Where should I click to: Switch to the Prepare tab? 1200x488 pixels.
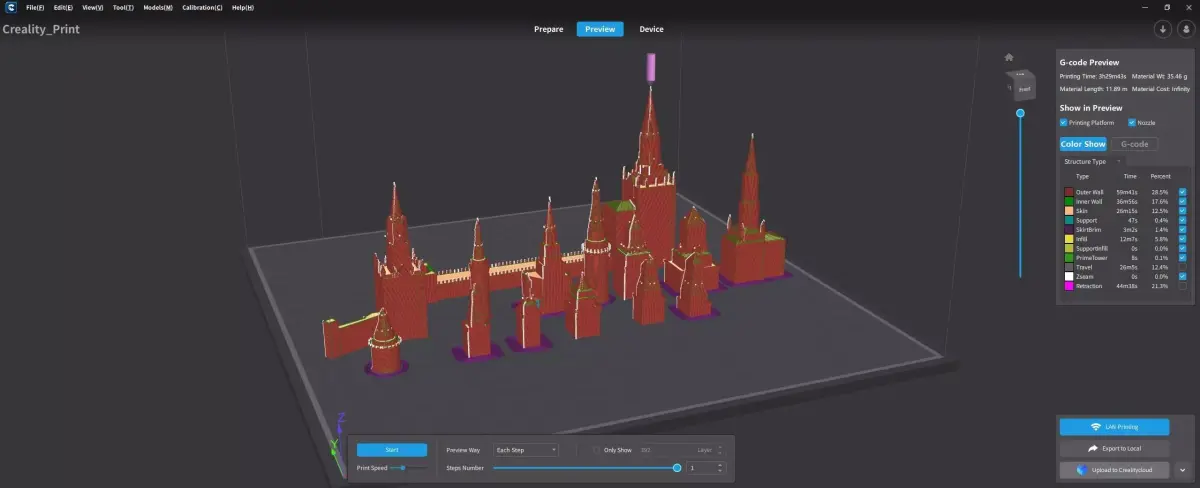pyautogui.click(x=548, y=29)
